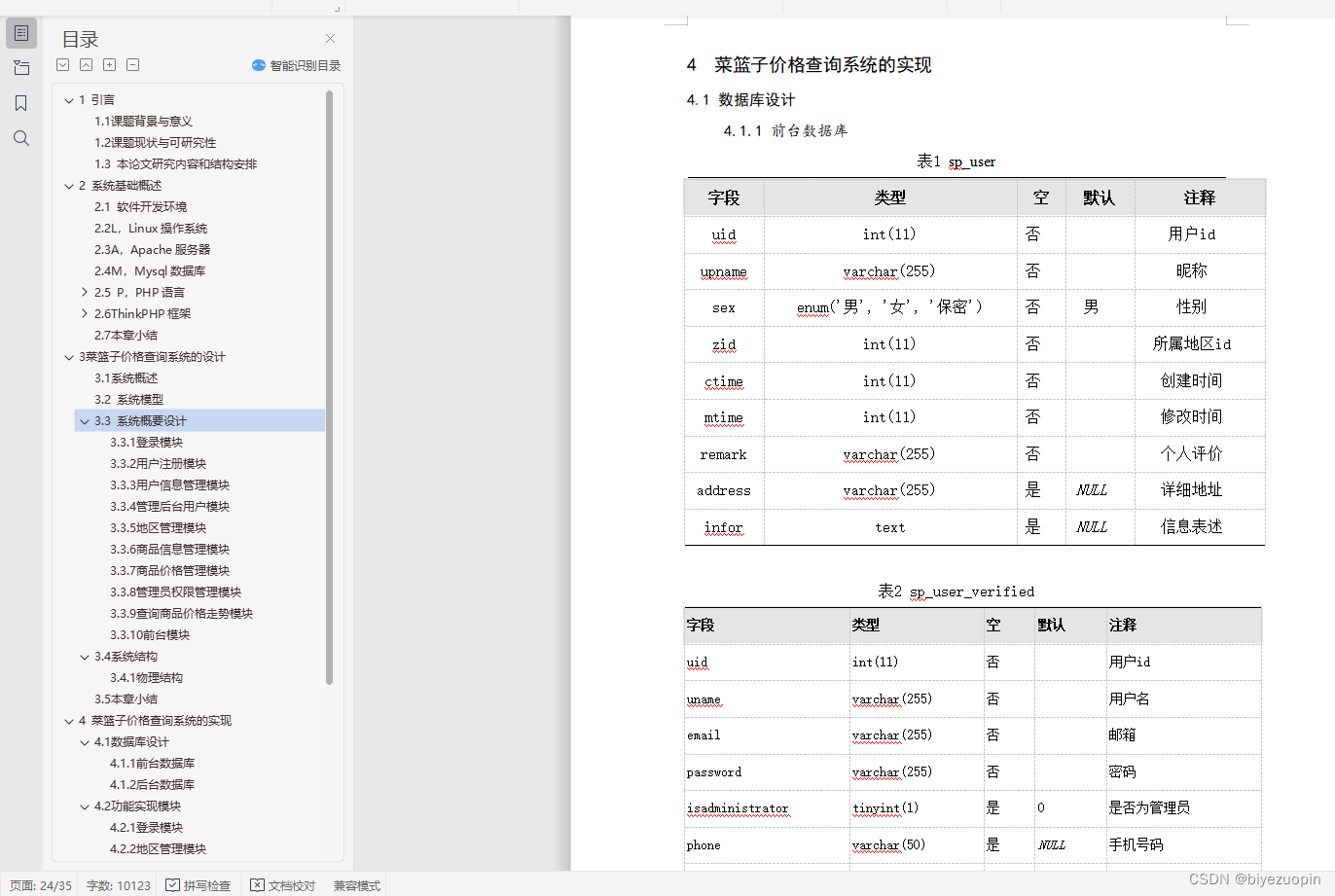Jump to '1.2课题现状与可研究性' heading
The width and height of the screenshot is (1335, 896).
click(x=155, y=143)
